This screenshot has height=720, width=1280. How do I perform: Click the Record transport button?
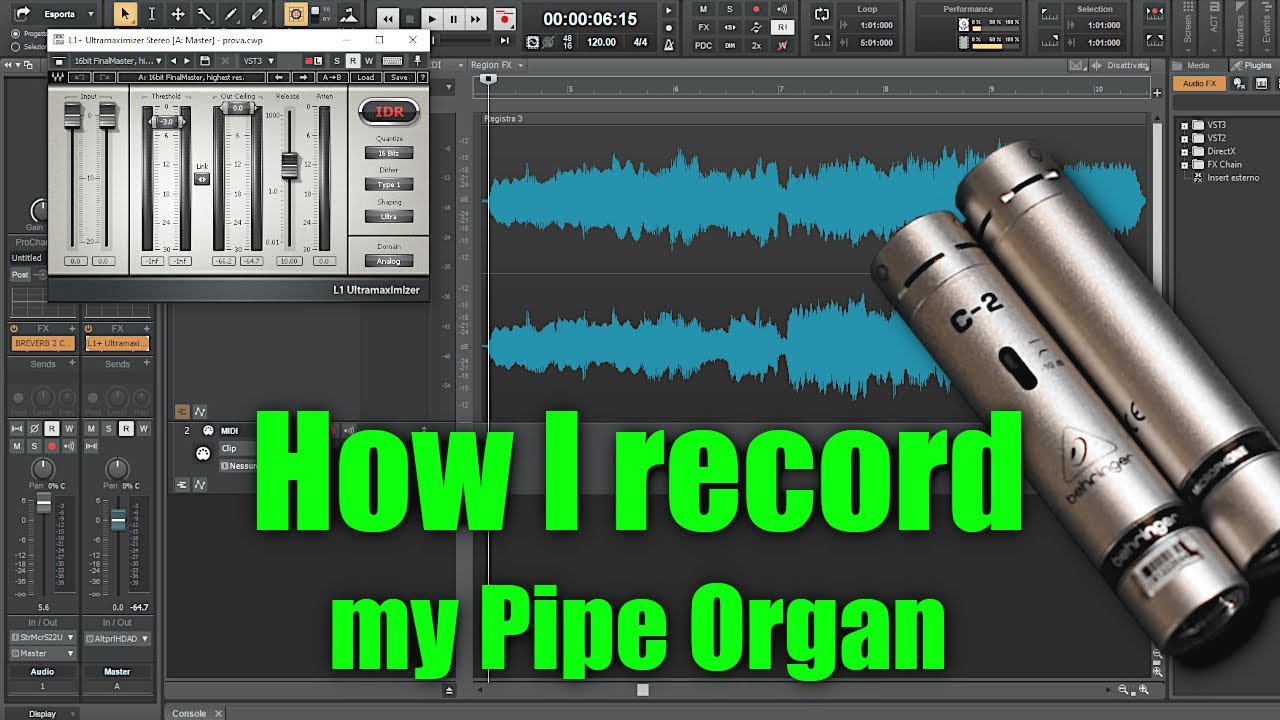[x=506, y=18]
